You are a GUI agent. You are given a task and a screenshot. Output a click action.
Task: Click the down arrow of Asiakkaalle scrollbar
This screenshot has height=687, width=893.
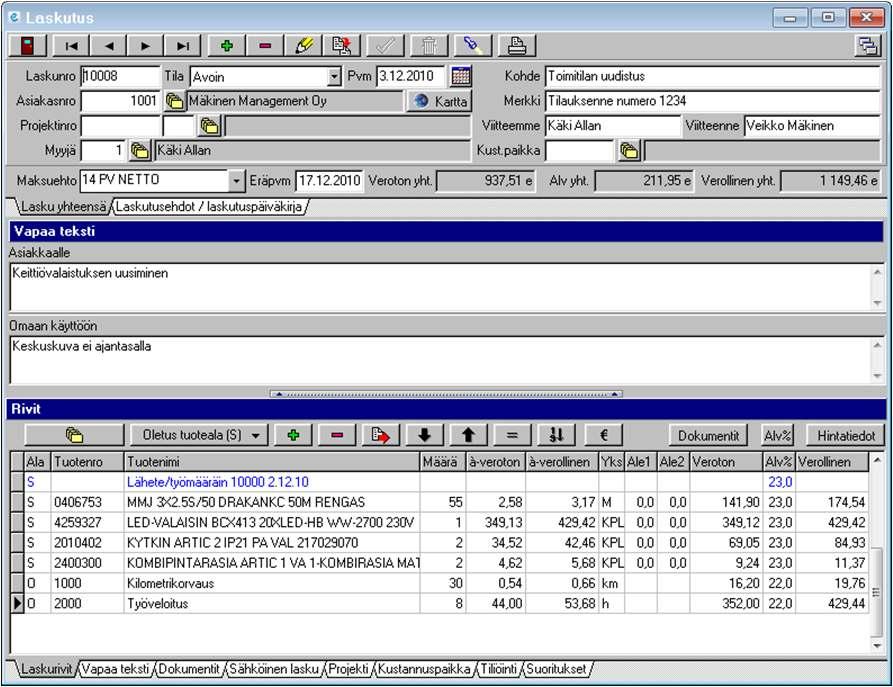pyautogui.click(x=878, y=302)
